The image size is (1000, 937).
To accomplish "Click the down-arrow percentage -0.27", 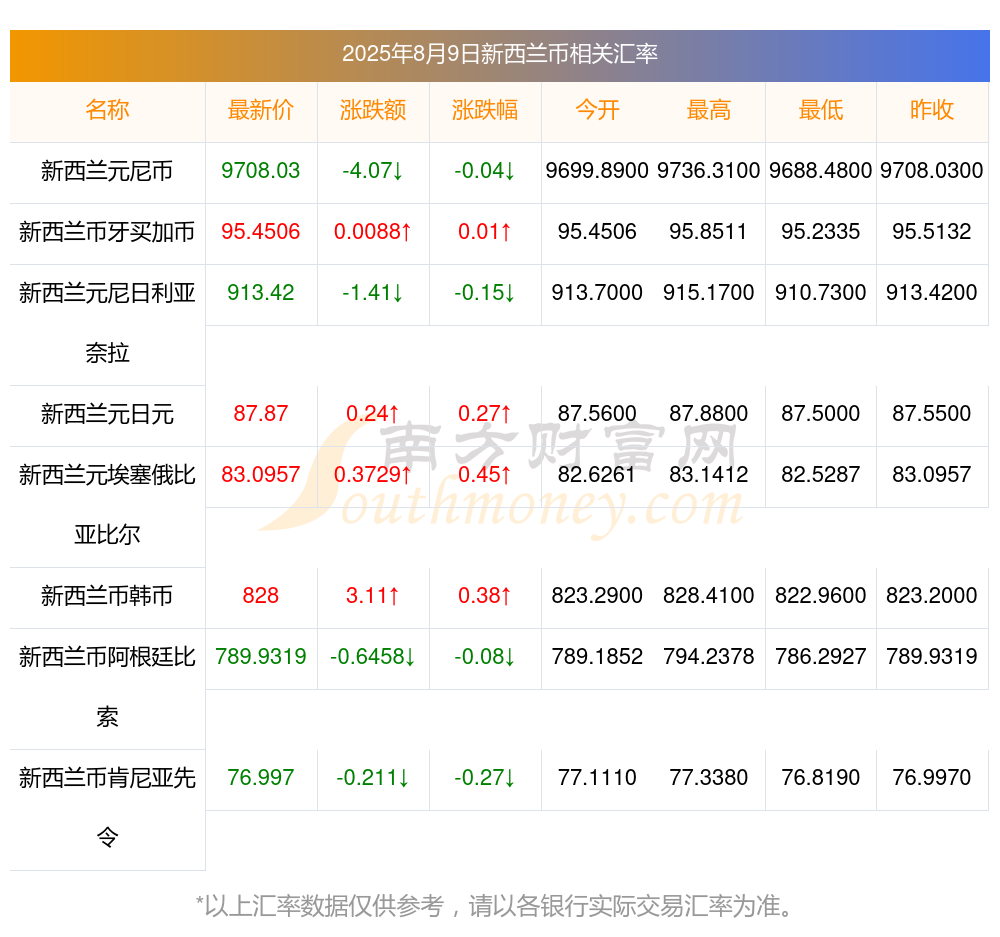I will click(485, 778).
